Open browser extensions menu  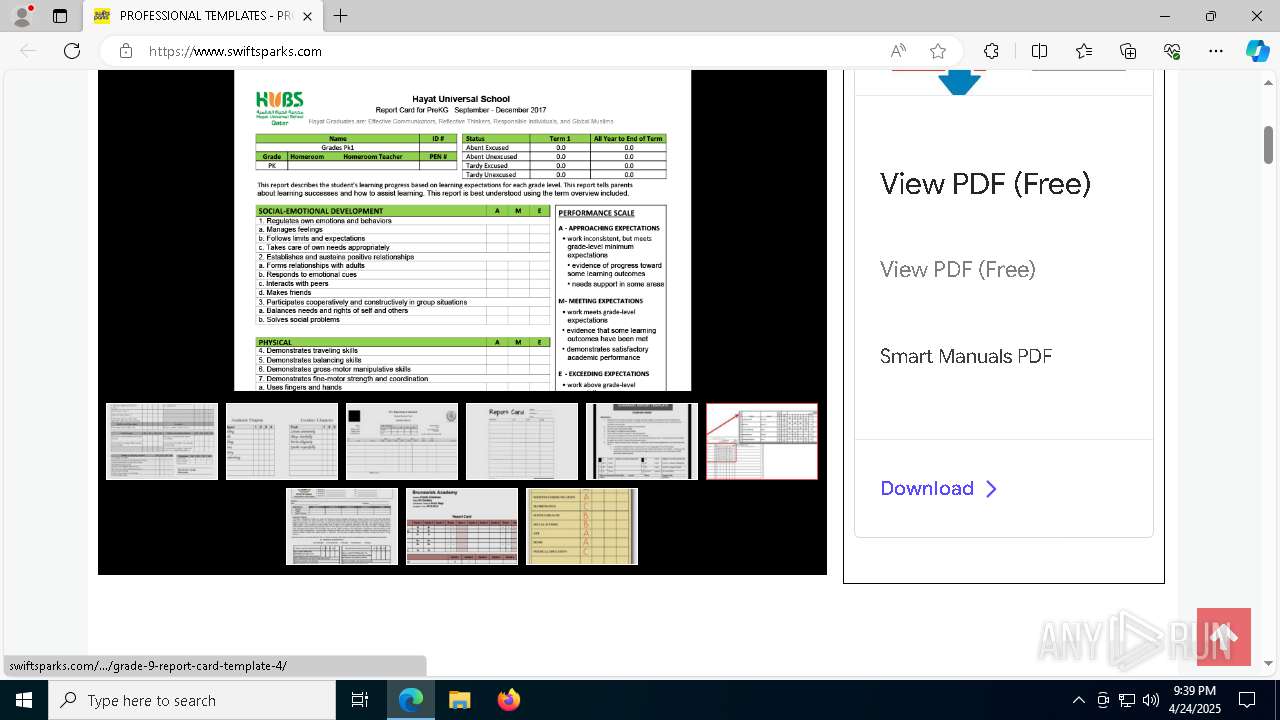991,51
